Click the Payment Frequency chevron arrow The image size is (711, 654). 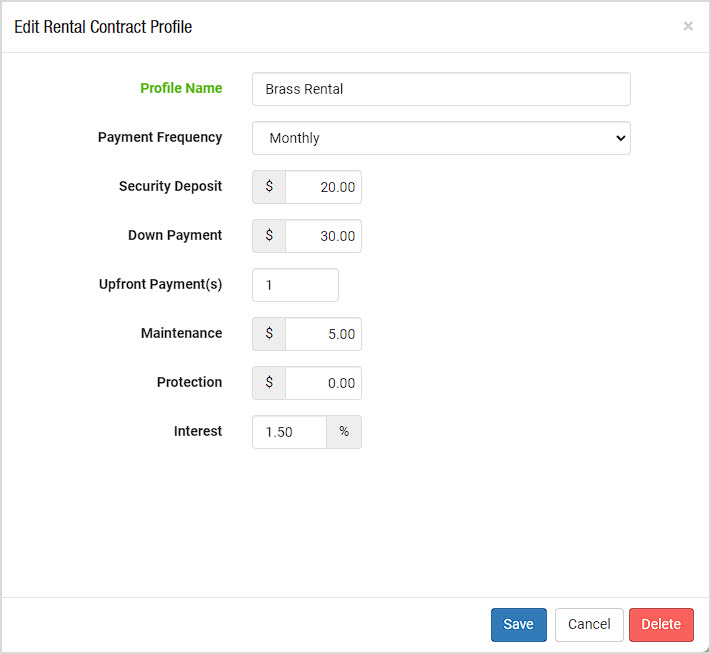[x=621, y=138]
